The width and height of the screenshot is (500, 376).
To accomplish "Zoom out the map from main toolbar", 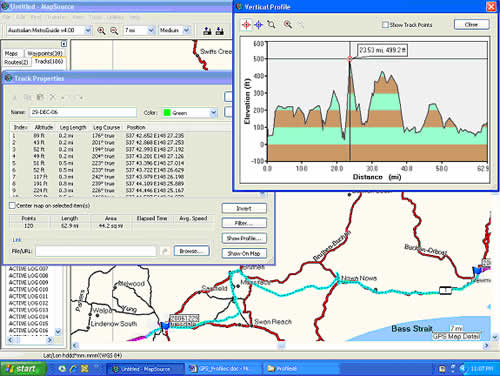I will click(x=114, y=31).
